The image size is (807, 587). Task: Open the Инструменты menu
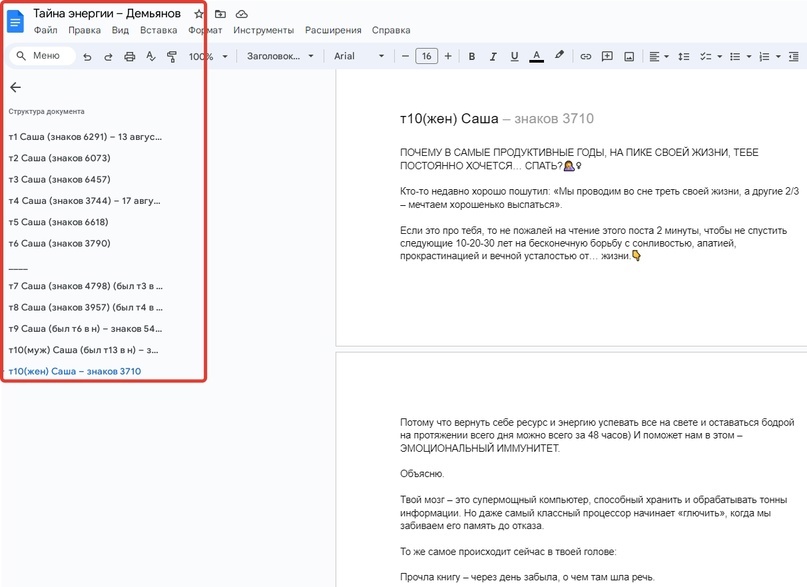[x=264, y=30]
